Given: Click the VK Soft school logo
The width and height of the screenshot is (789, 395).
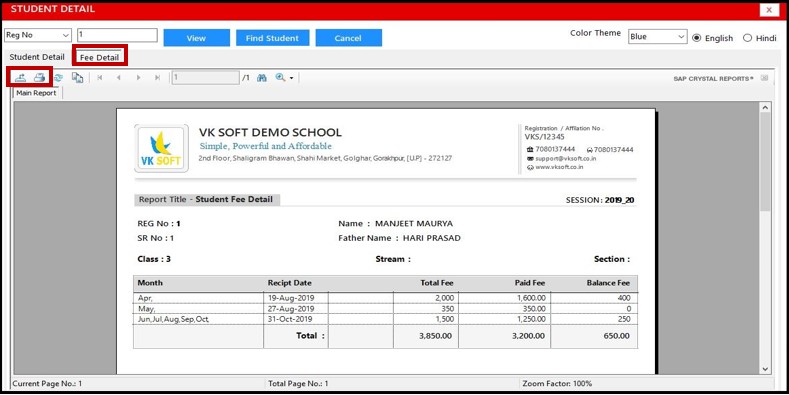Looking at the screenshot, I should pos(162,148).
